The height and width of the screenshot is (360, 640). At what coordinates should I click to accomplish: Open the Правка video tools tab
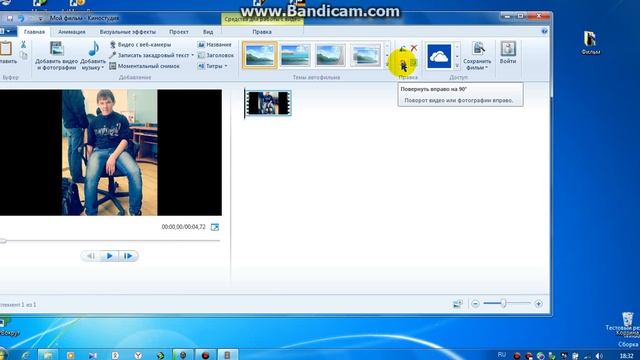coord(262,32)
